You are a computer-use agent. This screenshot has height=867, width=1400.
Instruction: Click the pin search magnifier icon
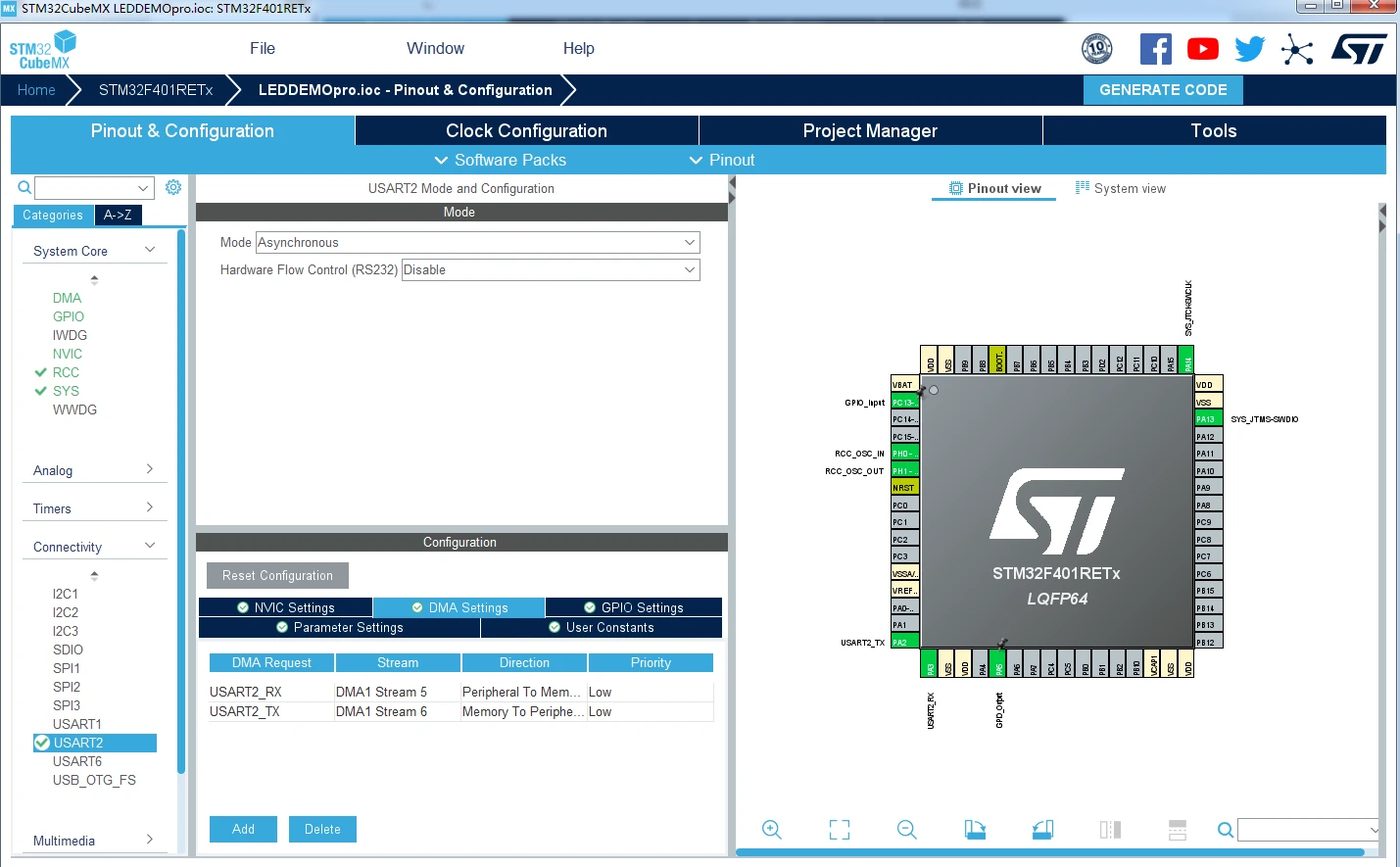pyautogui.click(x=1225, y=830)
